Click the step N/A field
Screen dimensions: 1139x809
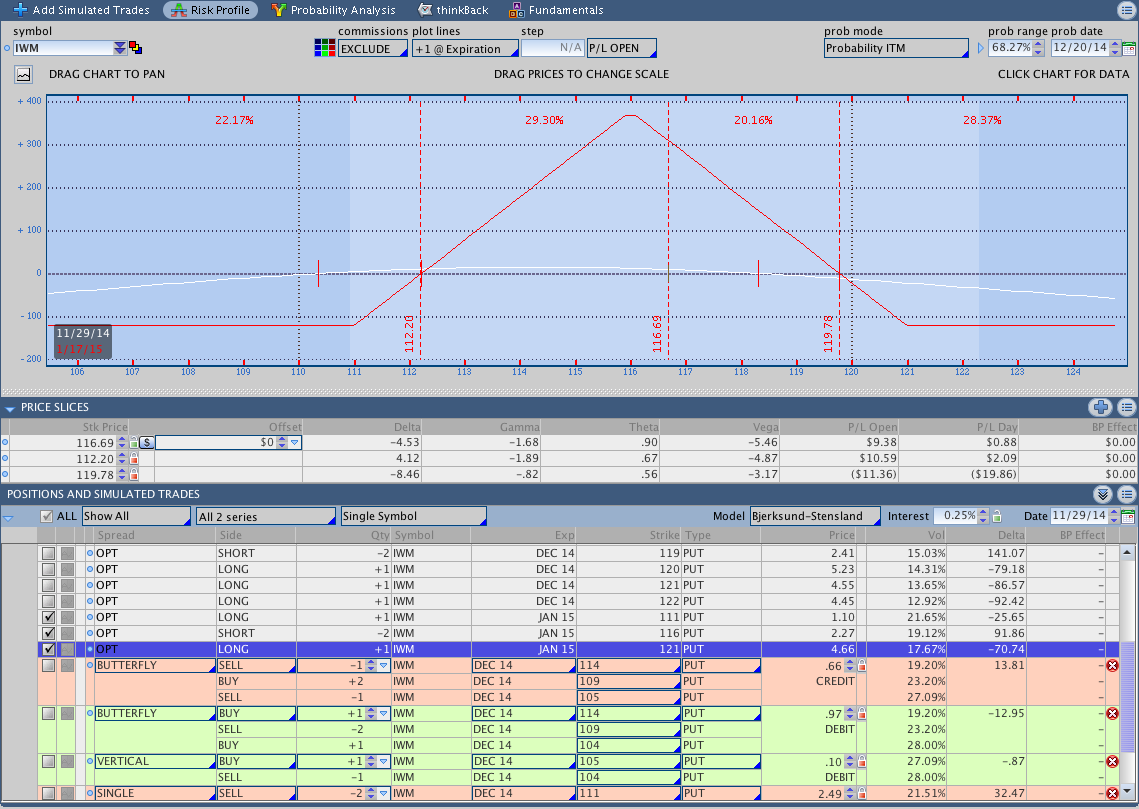(553, 48)
